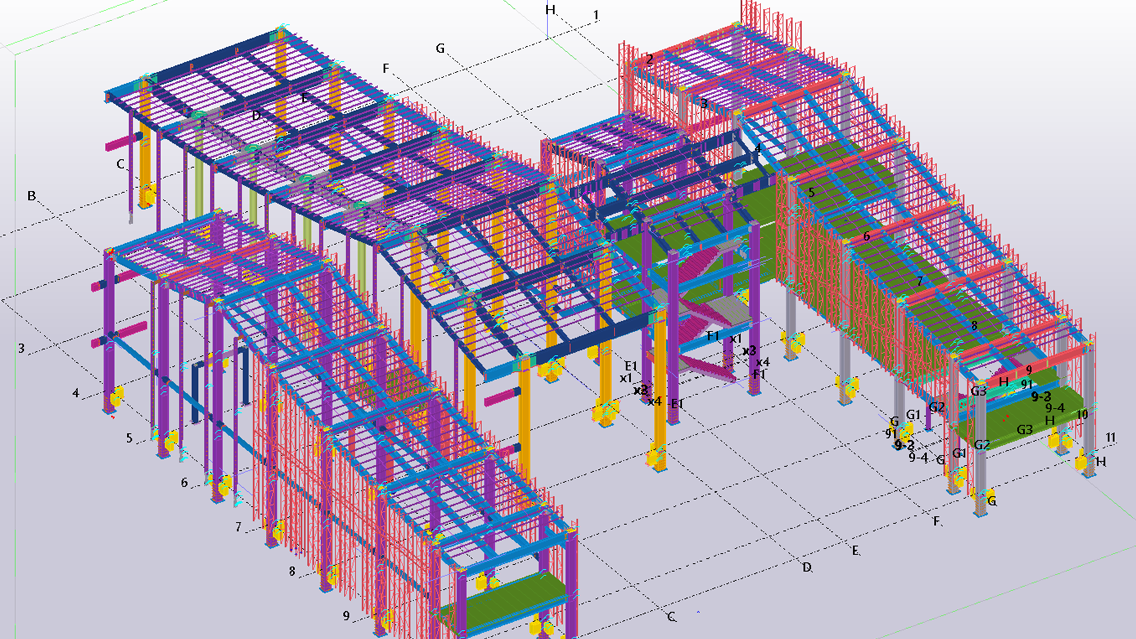Click grid axis label 10
This screenshot has width=1136, height=639.
[1082, 414]
